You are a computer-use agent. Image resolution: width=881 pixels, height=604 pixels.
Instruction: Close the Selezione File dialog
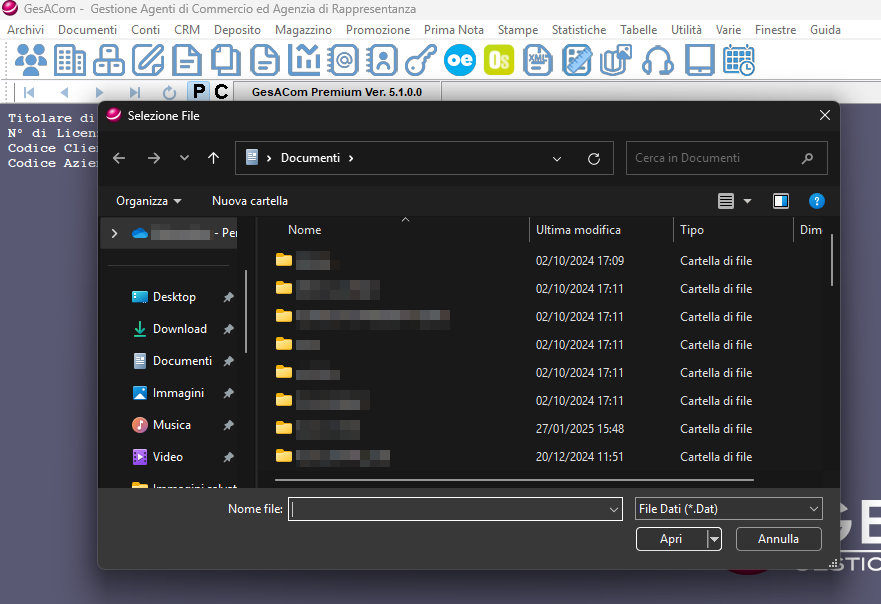pos(825,115)
